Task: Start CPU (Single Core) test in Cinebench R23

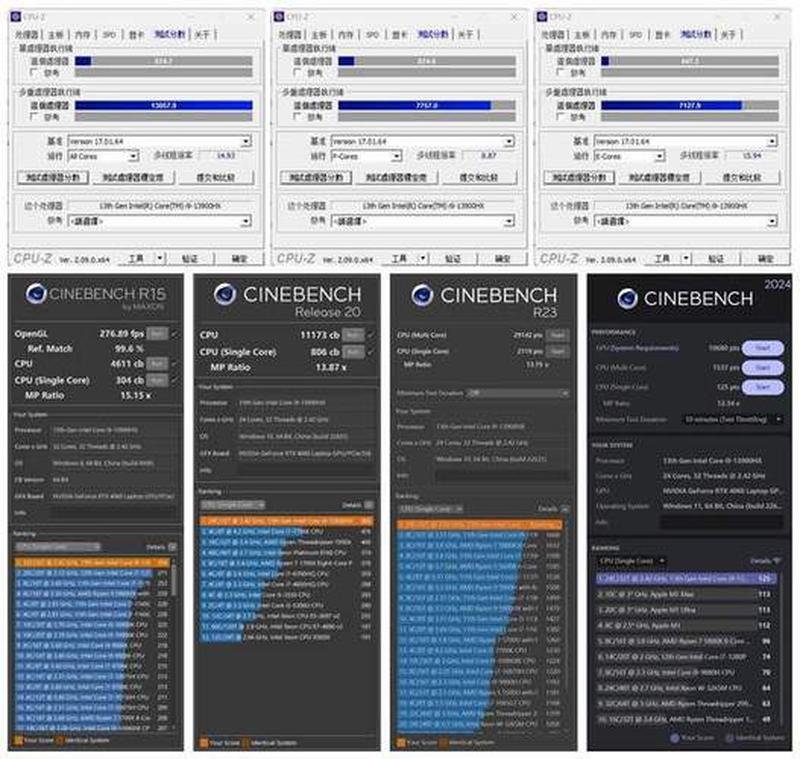Action: 558,351
